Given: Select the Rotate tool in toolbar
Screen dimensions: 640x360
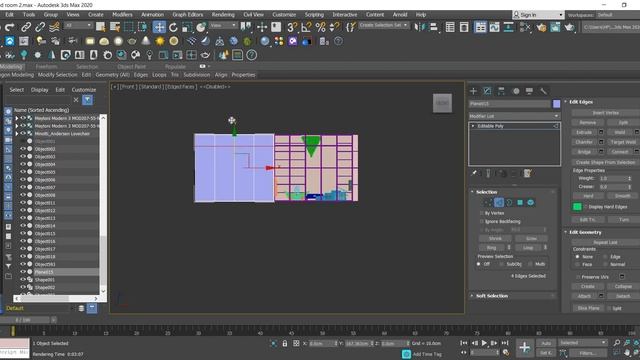Looking at the screenshot, I should 173,27.
